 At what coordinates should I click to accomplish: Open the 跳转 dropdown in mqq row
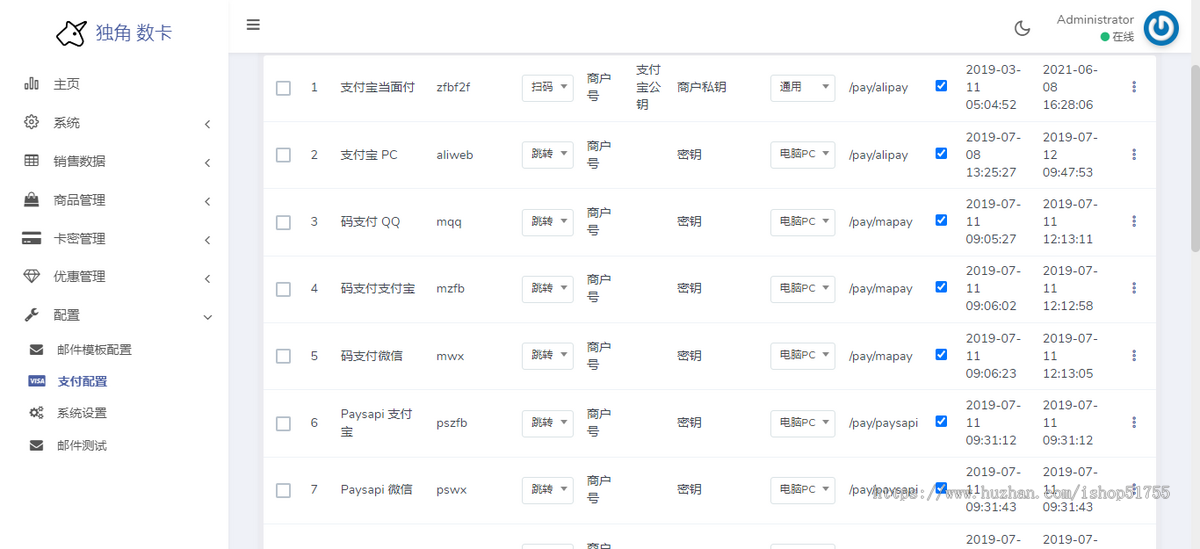click(548, 221)
